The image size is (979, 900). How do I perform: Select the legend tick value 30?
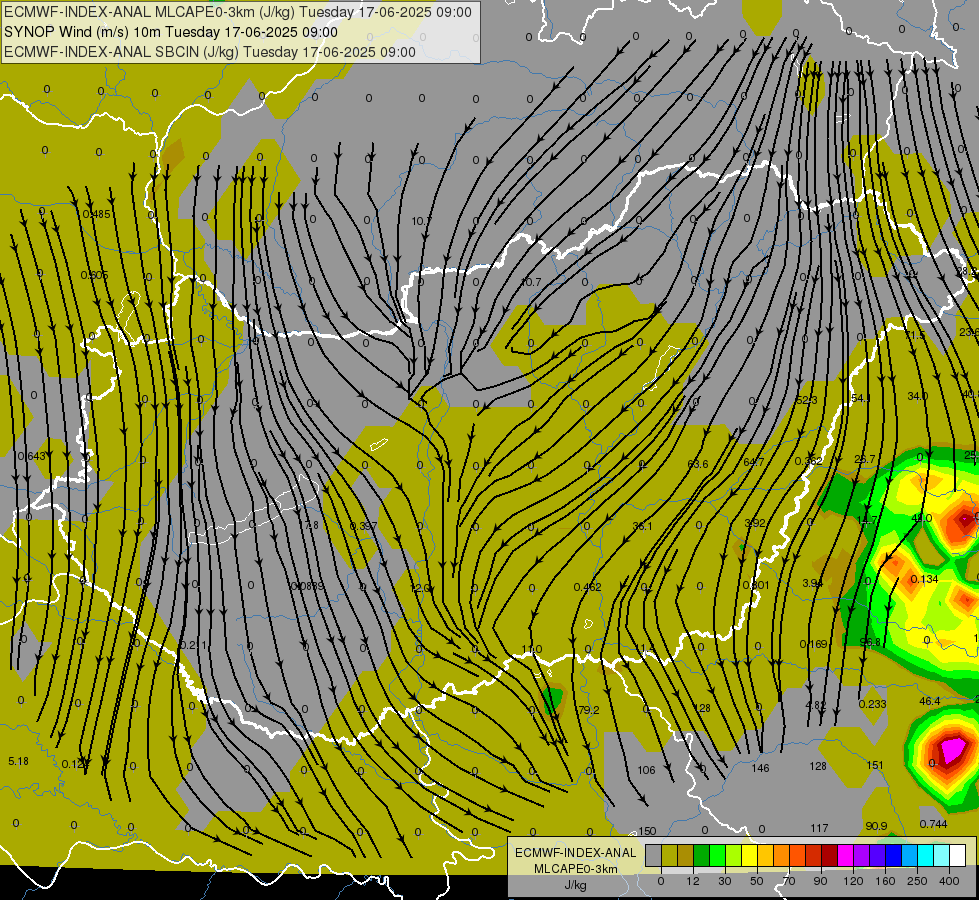[725, 881]
